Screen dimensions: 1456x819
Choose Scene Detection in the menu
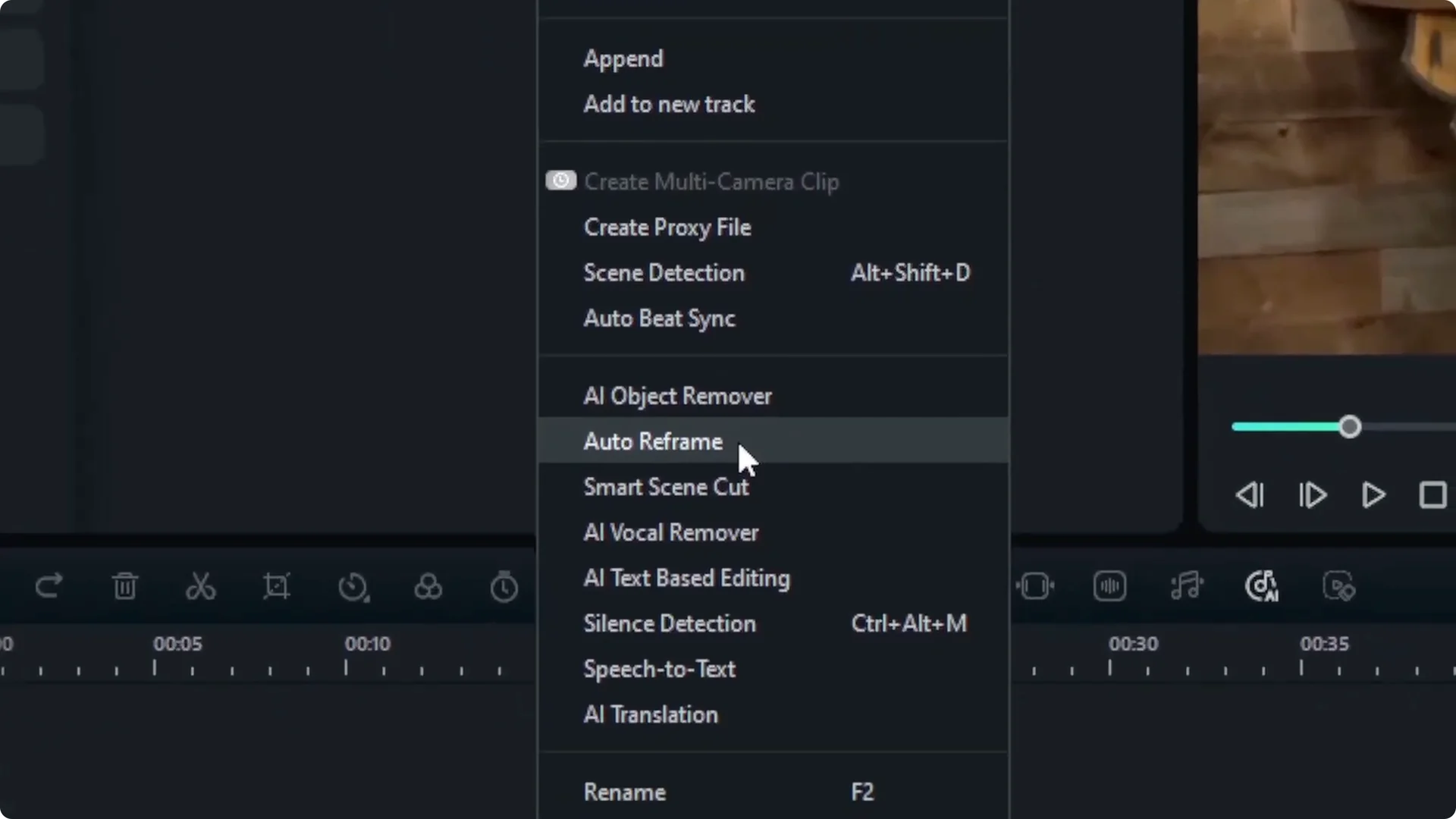click(664, 273)
